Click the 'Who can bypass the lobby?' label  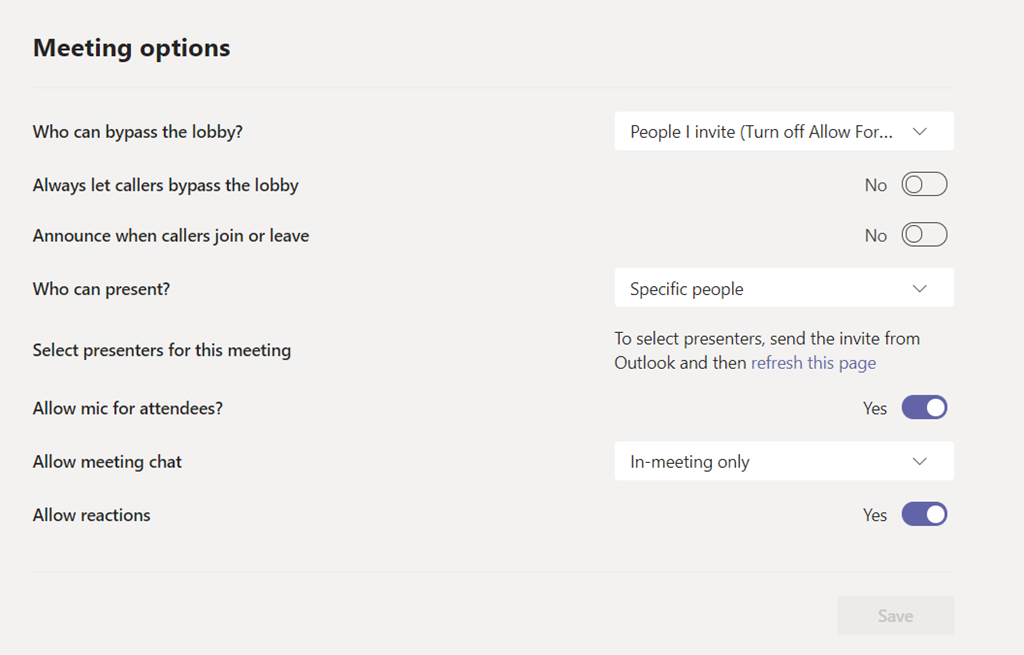tap(137, 132)
